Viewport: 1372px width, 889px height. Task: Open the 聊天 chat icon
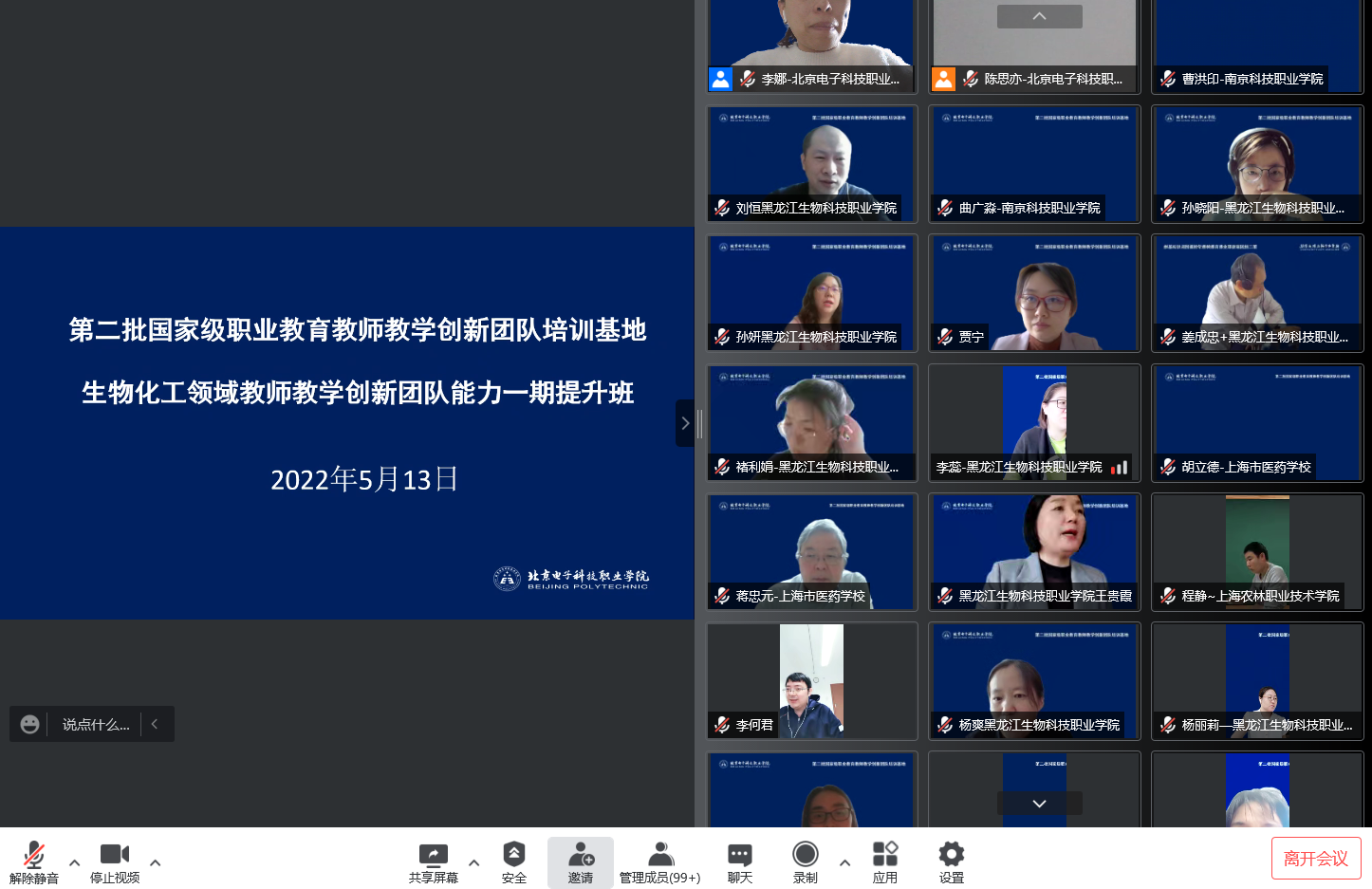tap(740, 861)
